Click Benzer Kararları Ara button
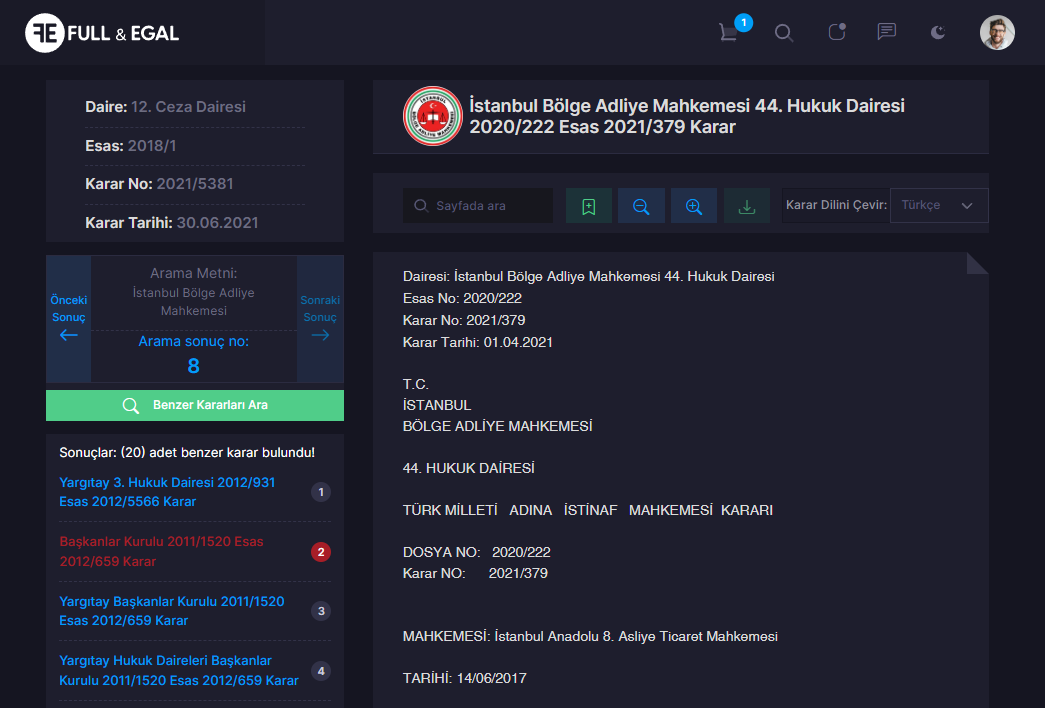This screenshot has height=708, width=1045. coord(195,405)
